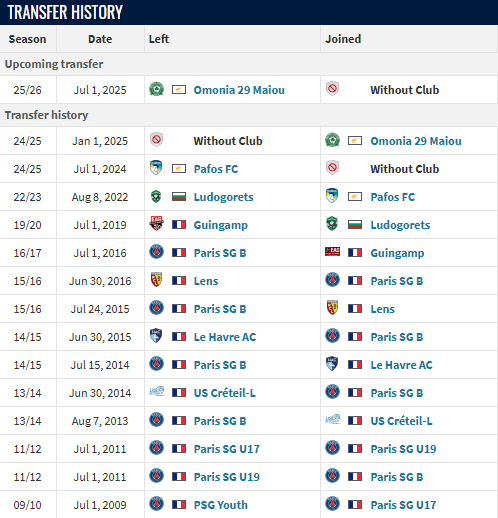Open Paris SG U19 link in Joined column
498x518 pixels.
click(x=403, y=449)
